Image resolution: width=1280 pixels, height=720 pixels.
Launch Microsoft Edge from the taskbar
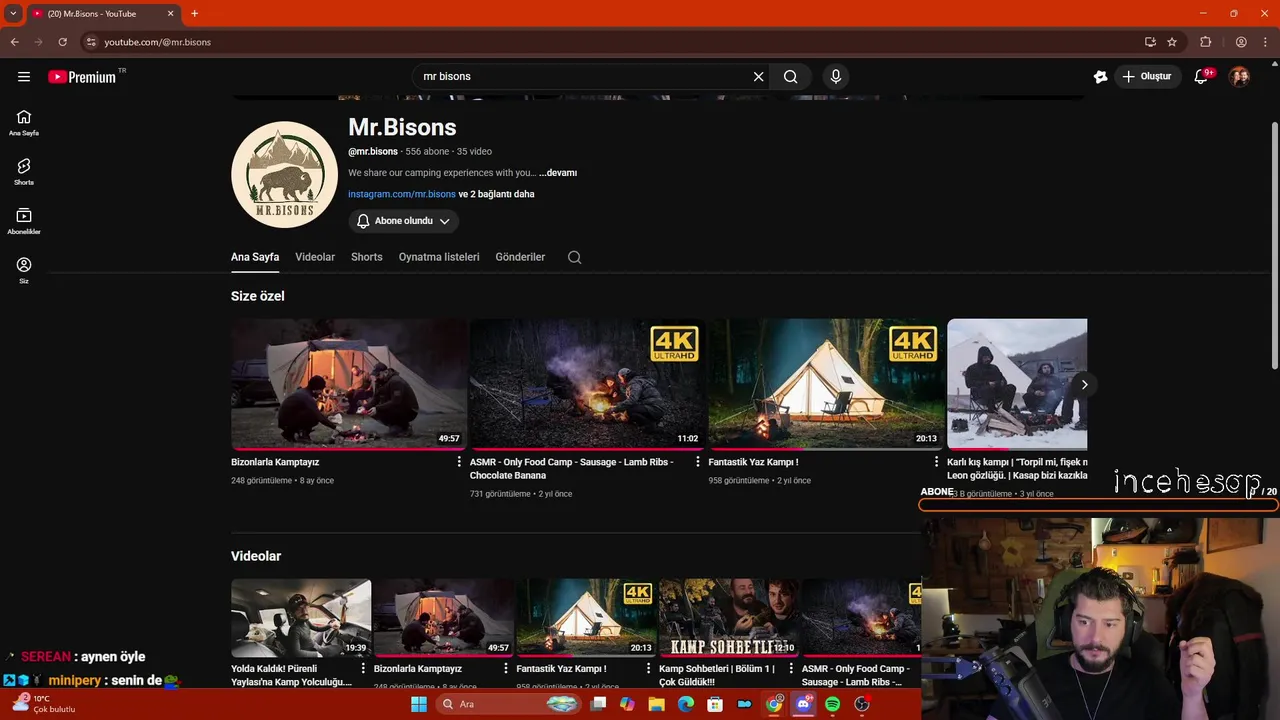click(686, 704)
